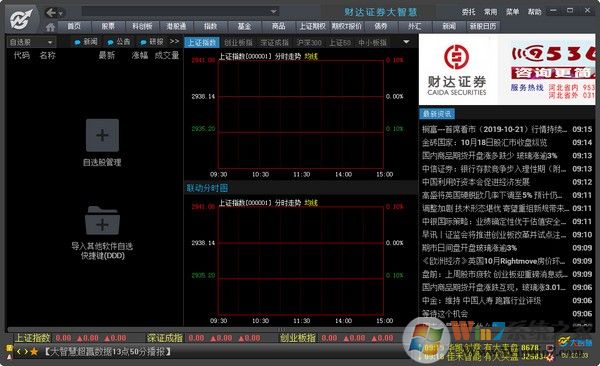Click the 新闻 chat bubble icon
This screenshot has height=366, width=600.
tap(77, 42)
